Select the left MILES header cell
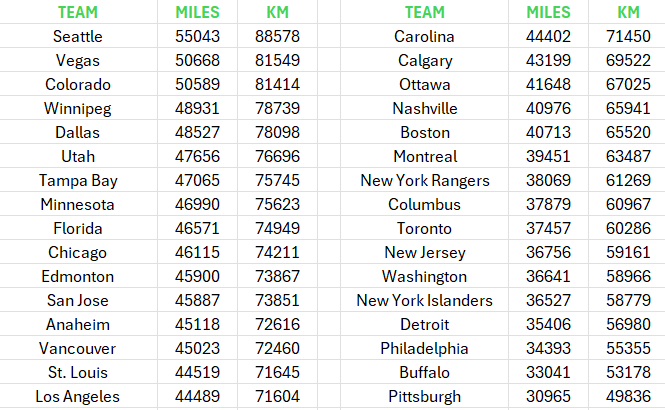 click(198, 12)
